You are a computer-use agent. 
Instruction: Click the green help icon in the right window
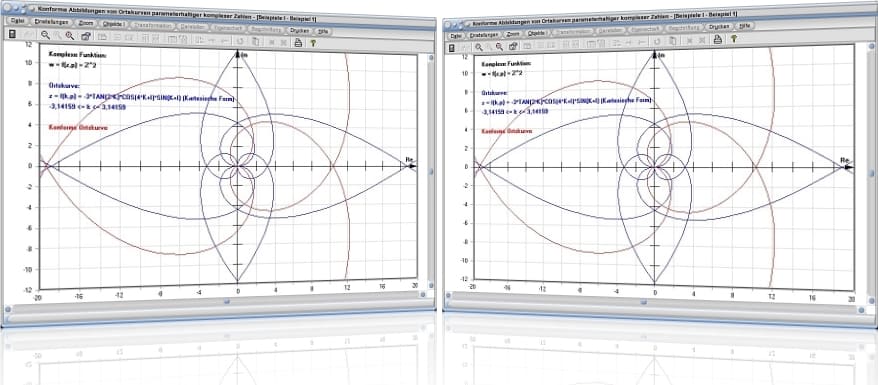733,39
